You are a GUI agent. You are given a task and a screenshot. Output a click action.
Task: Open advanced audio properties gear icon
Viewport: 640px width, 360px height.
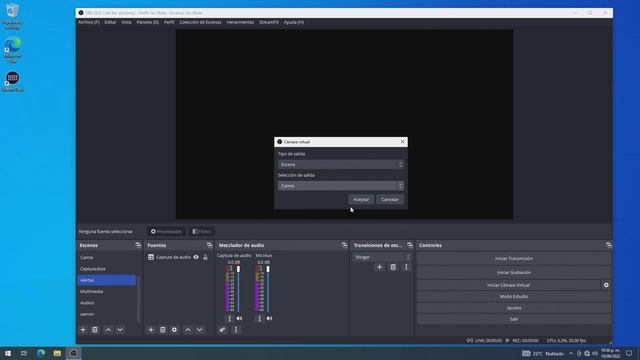pos(222,330)
